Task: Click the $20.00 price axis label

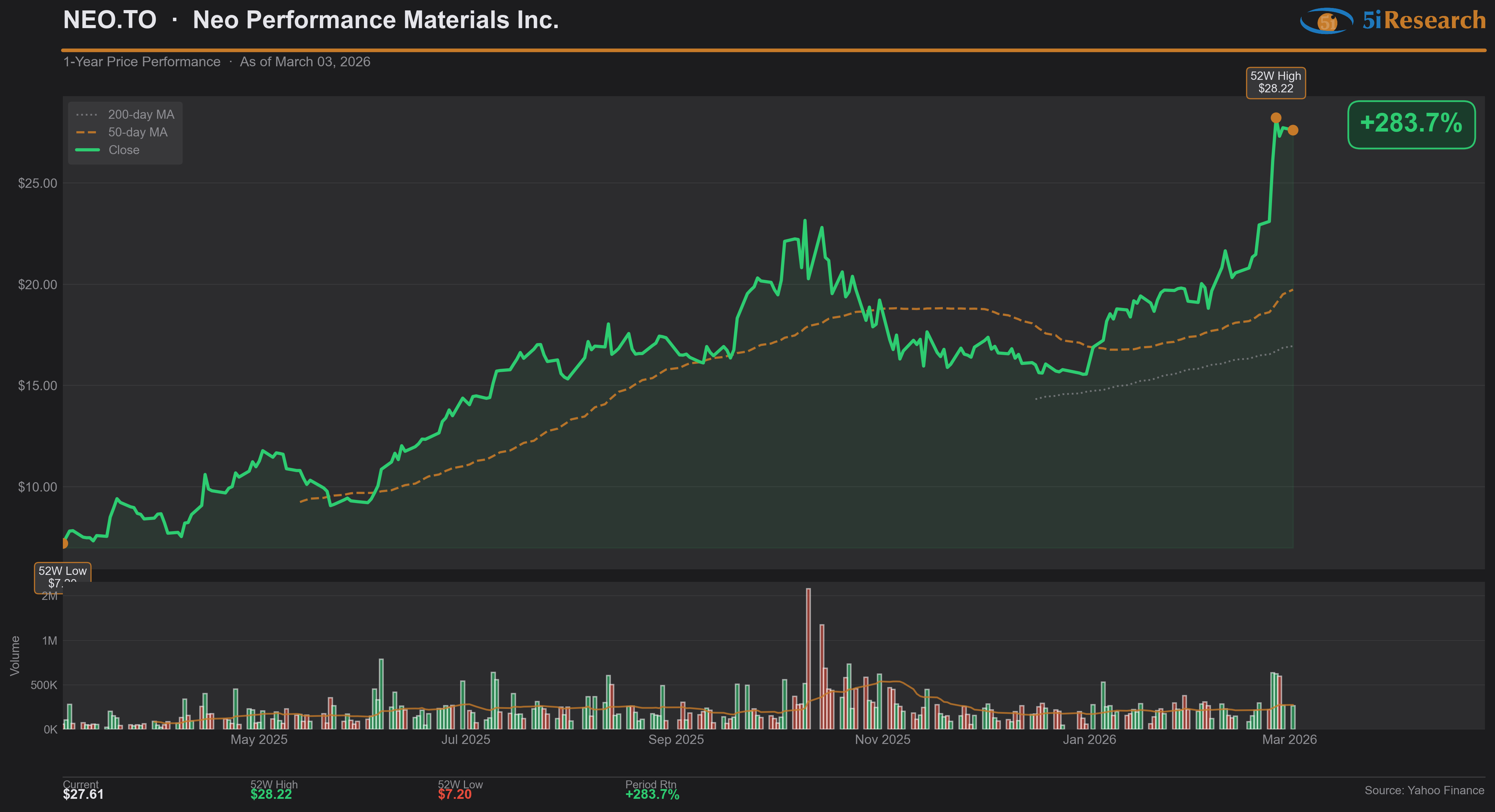Action: (x=38, y=285)
